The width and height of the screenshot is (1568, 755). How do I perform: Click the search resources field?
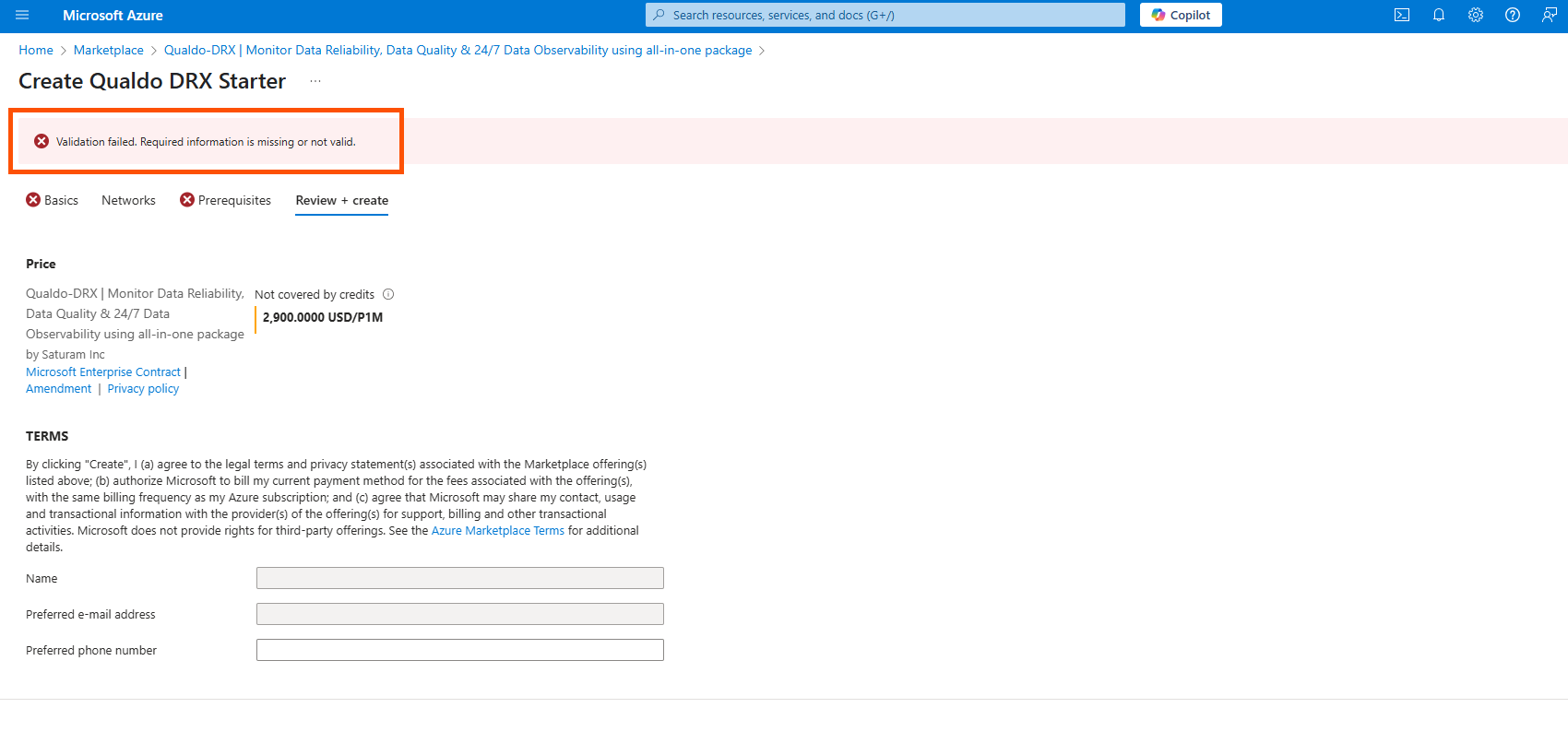tap(885, 15)
